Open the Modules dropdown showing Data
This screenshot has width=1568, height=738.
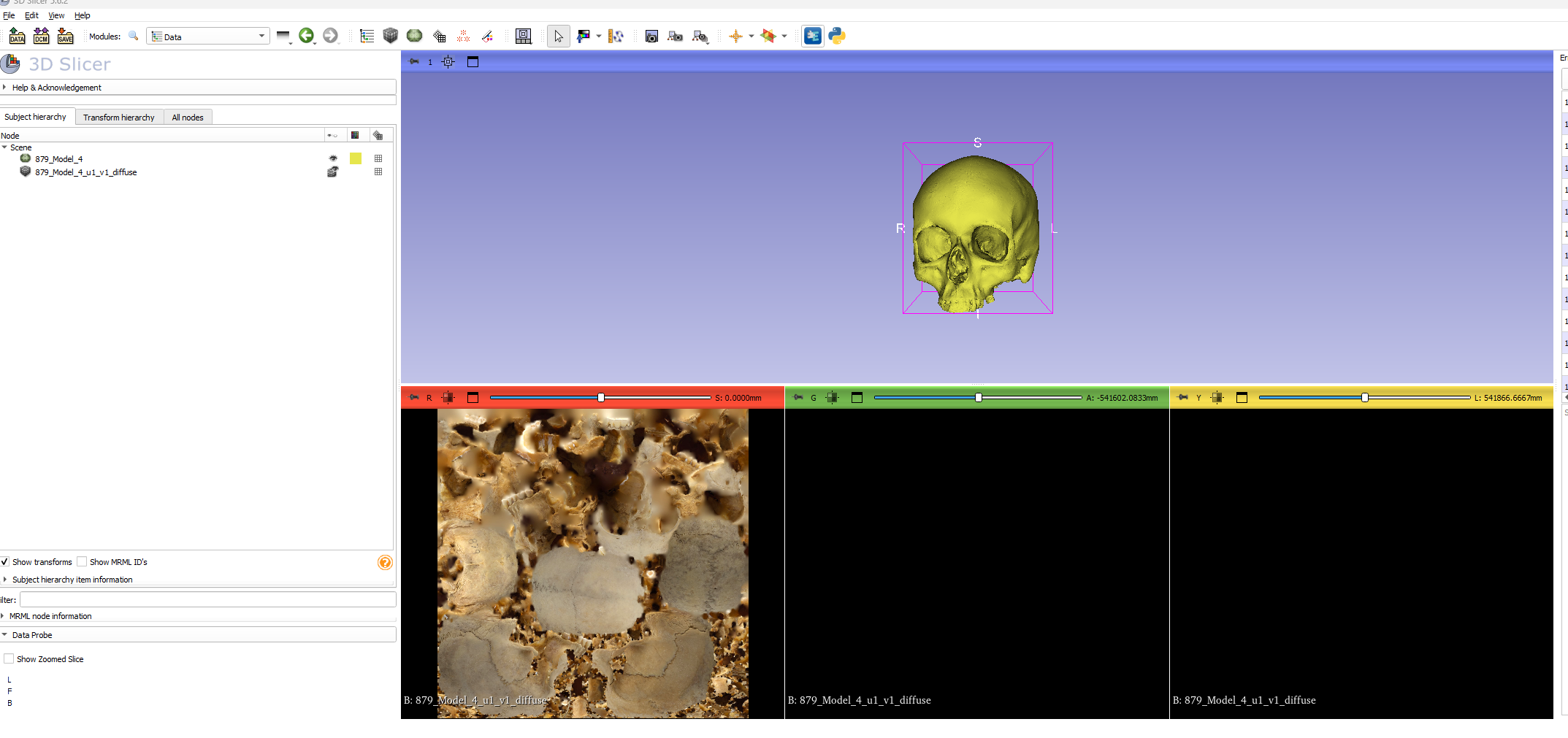point(208,36)
